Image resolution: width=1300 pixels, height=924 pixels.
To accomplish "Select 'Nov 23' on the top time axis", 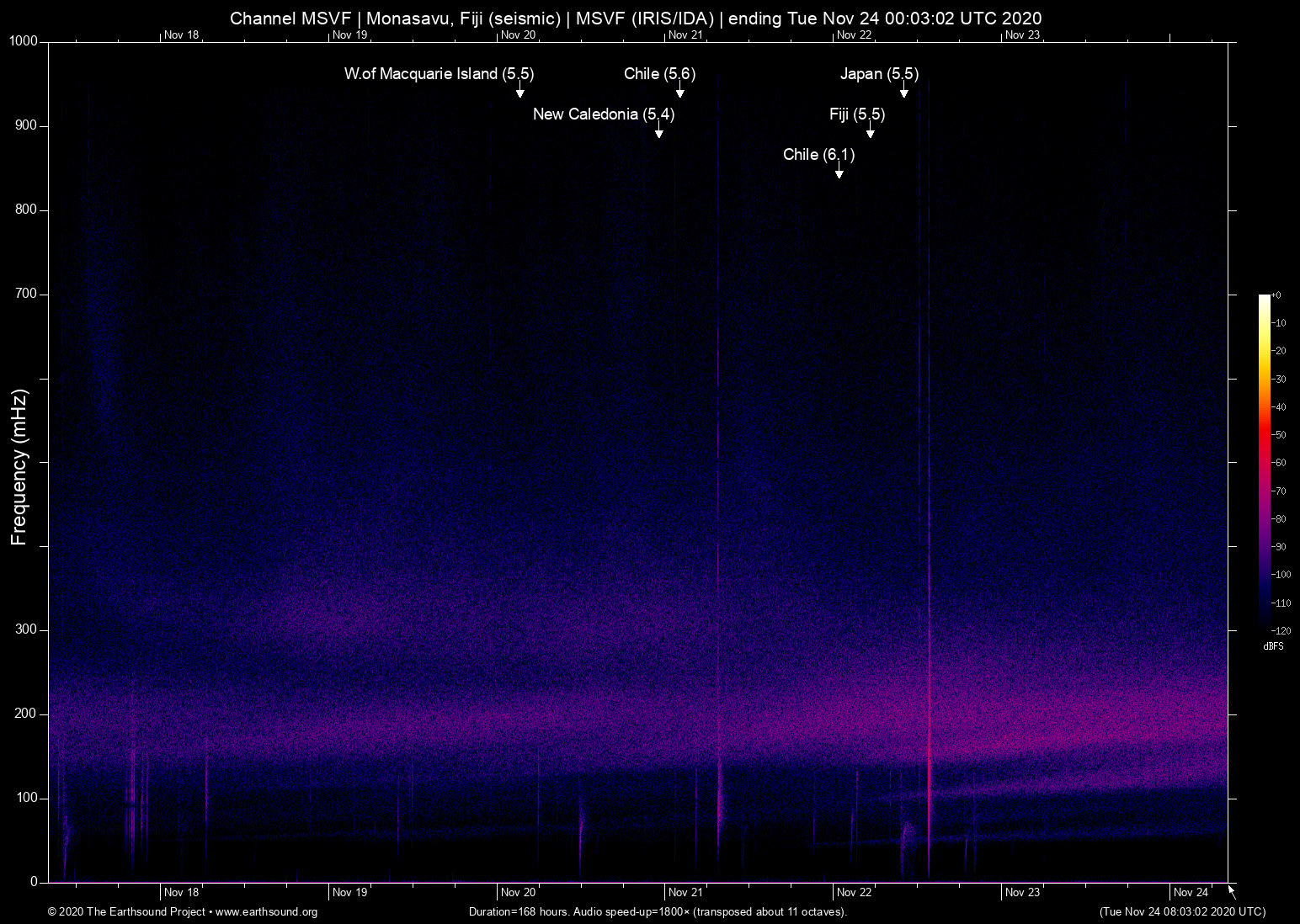I will 1023,35.
